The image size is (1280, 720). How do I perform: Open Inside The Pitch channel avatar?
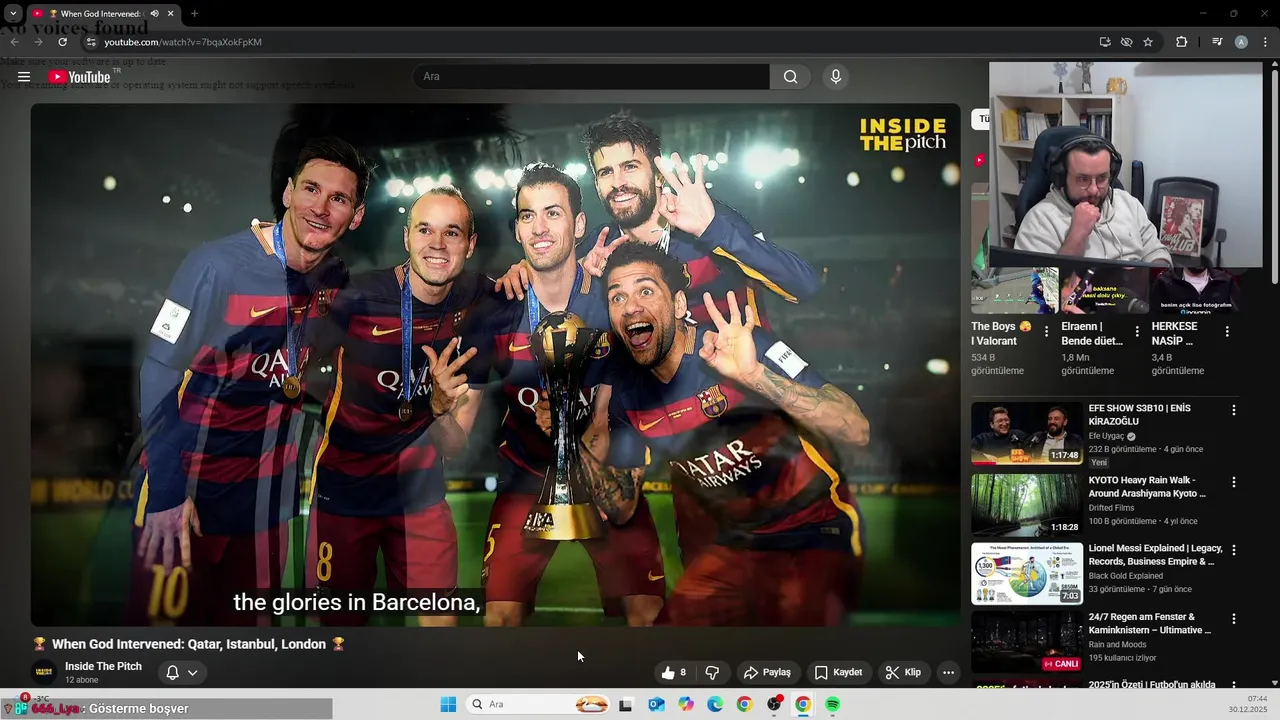point(43,672)
